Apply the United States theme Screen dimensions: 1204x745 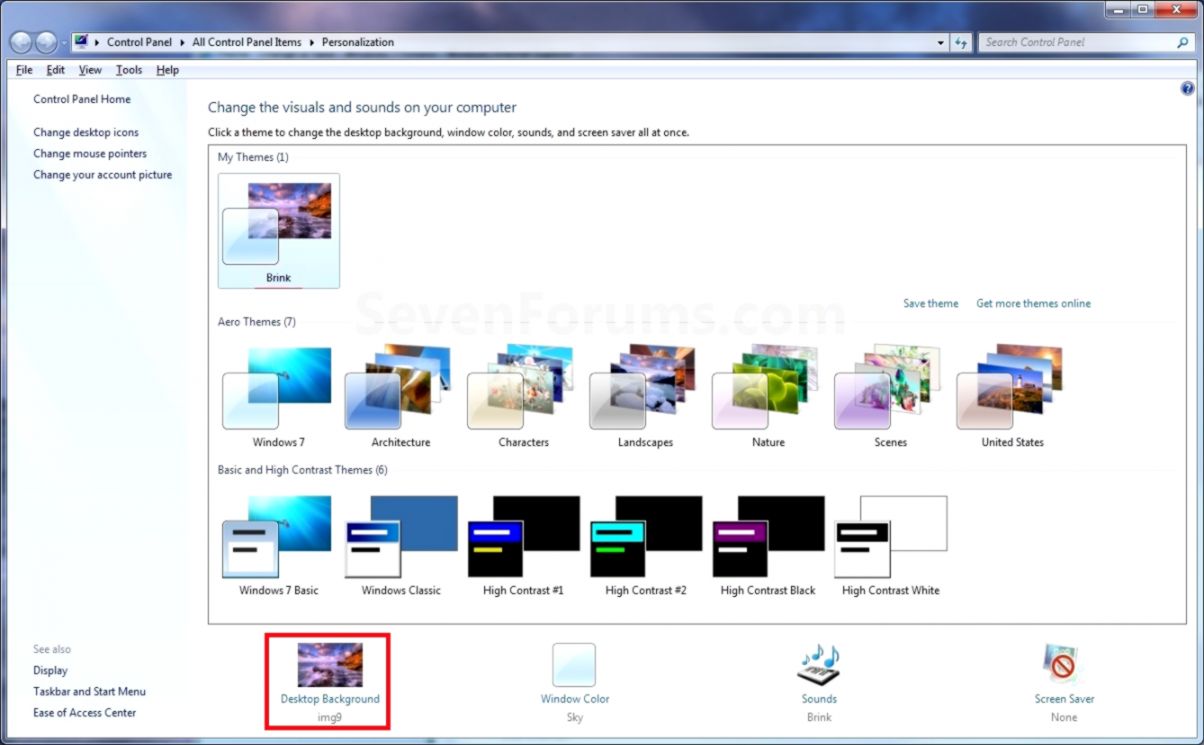pos(1012,396)
